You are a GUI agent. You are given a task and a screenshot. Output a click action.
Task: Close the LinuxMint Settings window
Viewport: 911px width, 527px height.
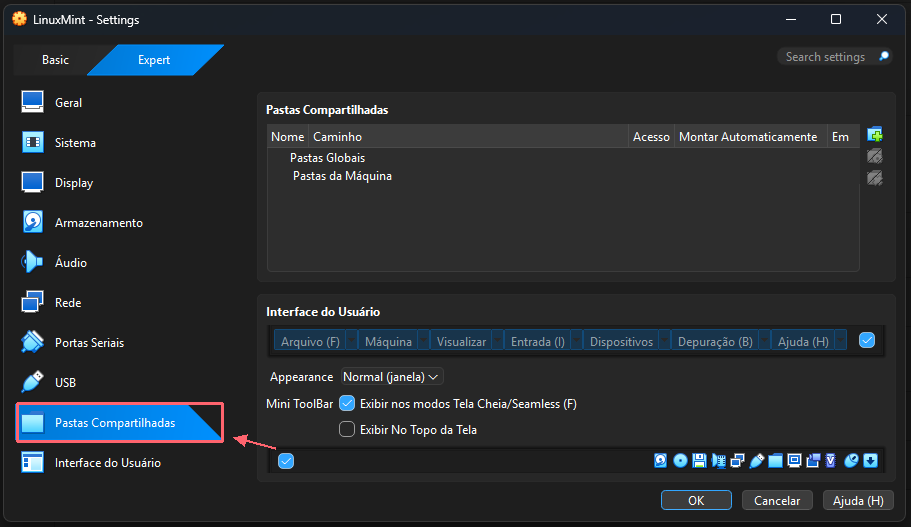pos(881,19)
